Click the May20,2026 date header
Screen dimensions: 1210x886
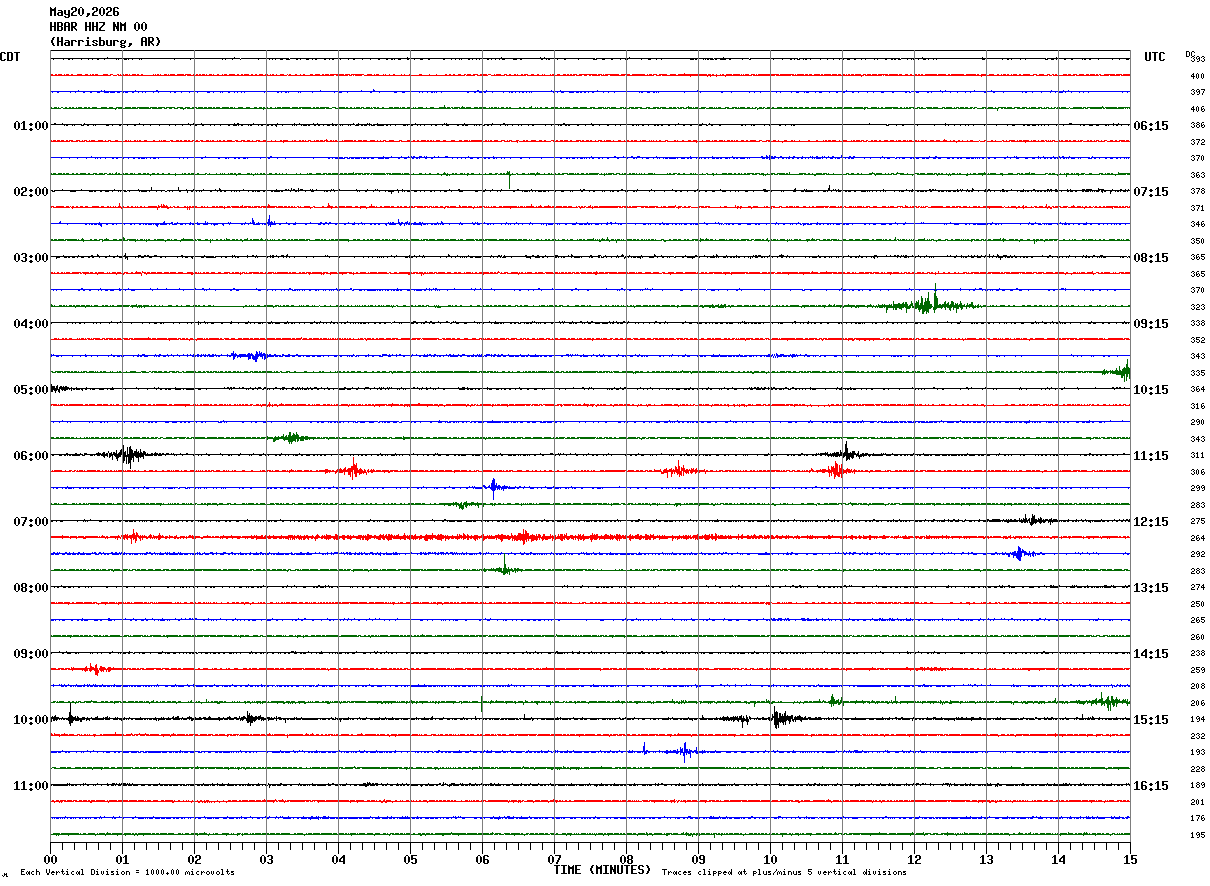(84, 12)
